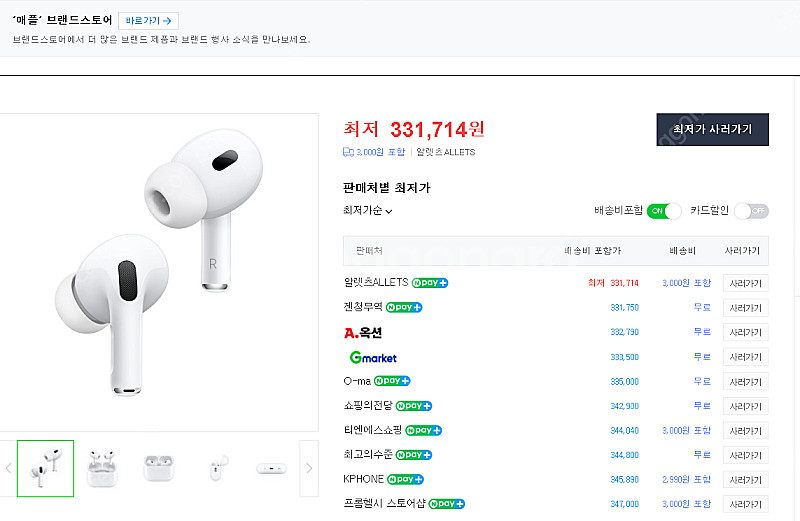Open seller O-ma link

click(x=357, y=381)
